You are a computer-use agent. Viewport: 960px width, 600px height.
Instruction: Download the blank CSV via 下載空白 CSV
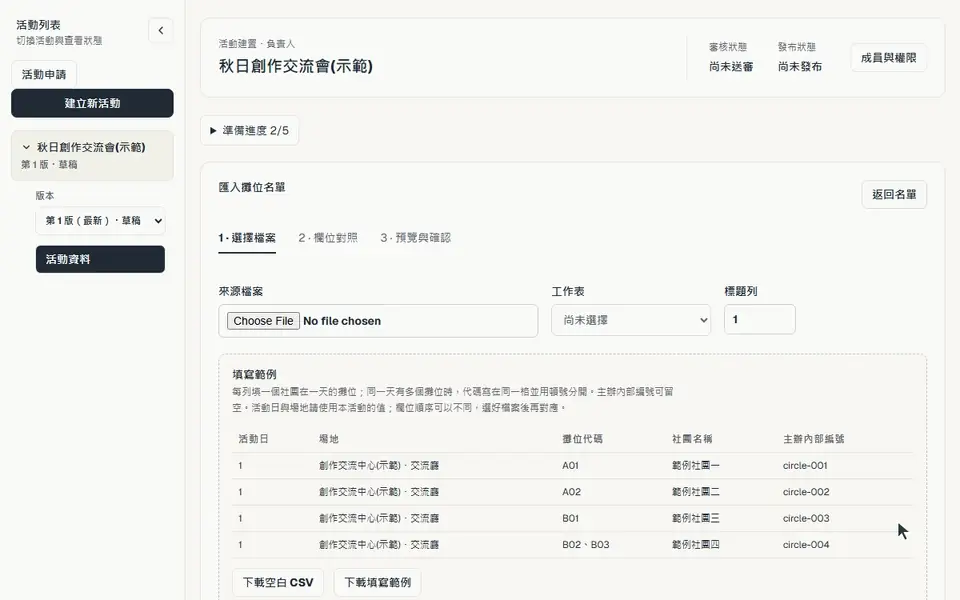pos(278,582)
